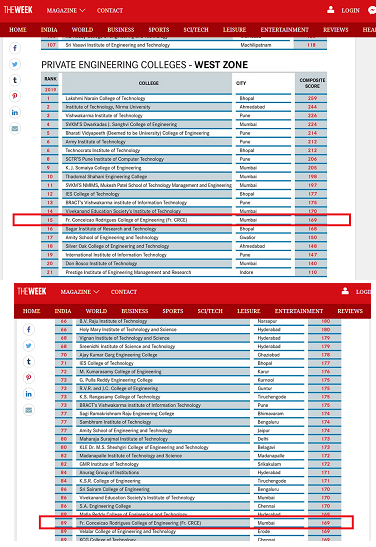Viewport: 376px width, 547px height.
Task: Click The Week logo in top header
Action: 18,10
